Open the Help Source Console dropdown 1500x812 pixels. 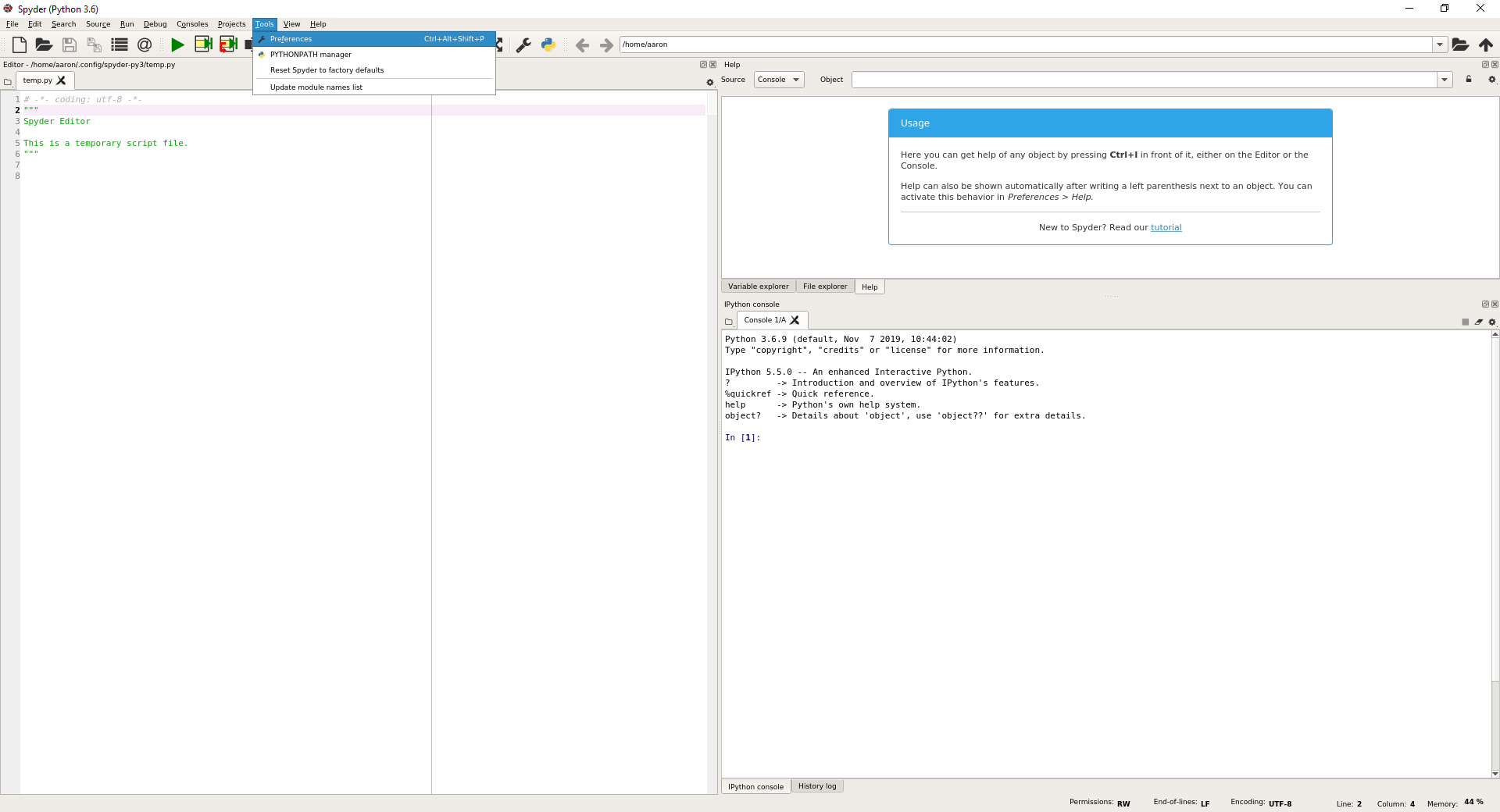click(779, 80)
